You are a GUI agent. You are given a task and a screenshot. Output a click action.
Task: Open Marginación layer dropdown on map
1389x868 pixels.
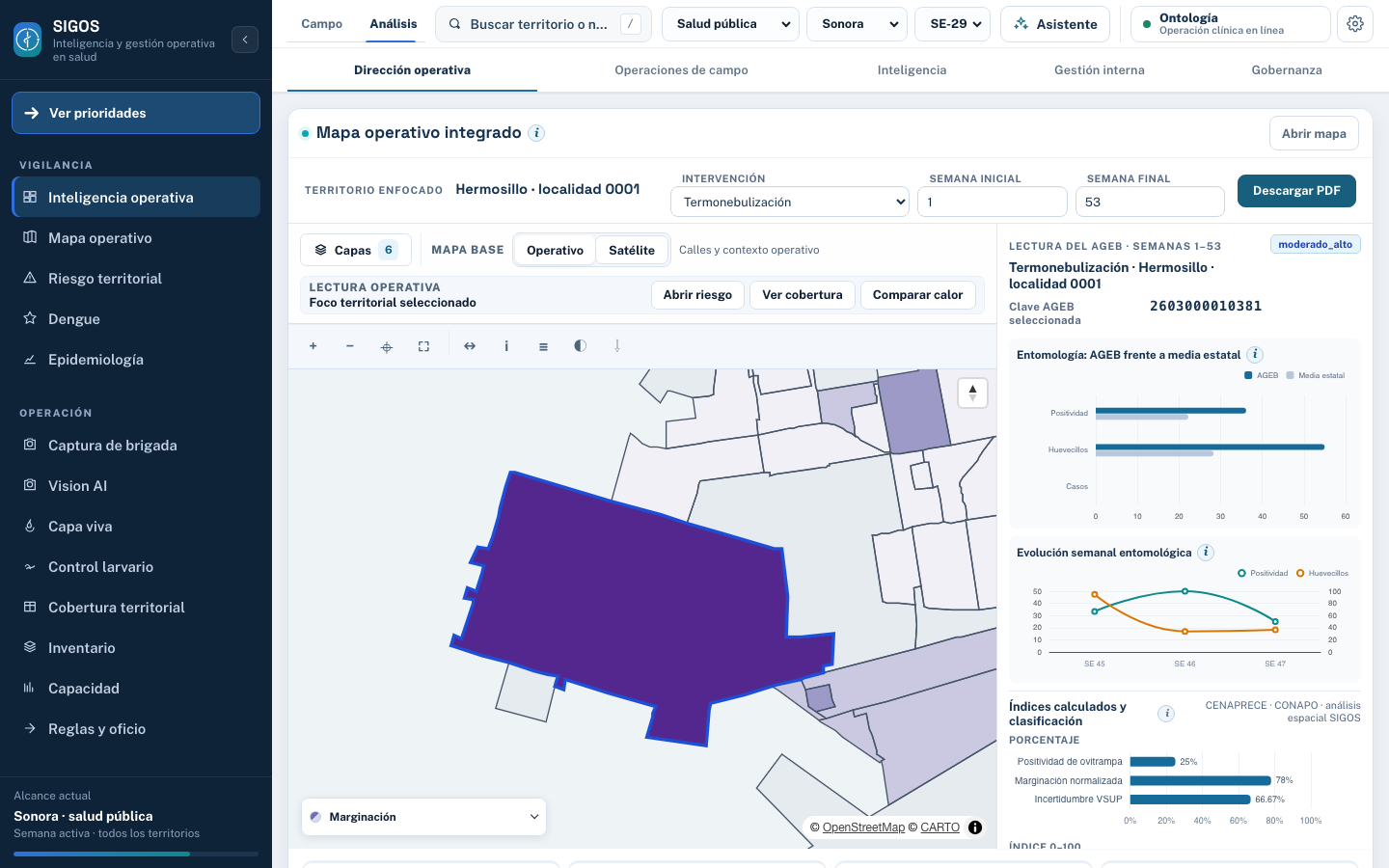tap(424, 817)
